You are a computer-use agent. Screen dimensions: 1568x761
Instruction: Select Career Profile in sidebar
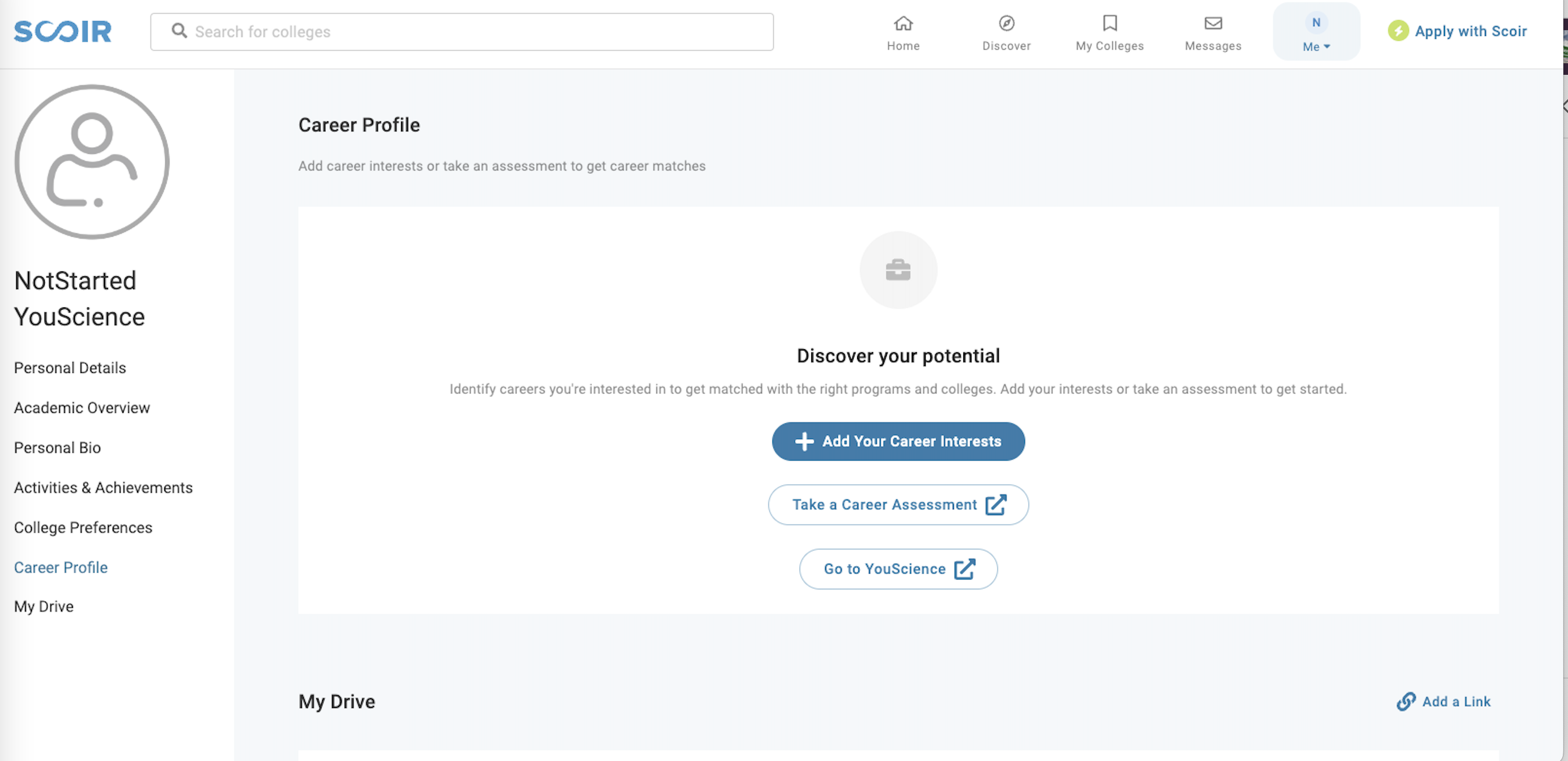pyautogui.click(x=61, y=567)
